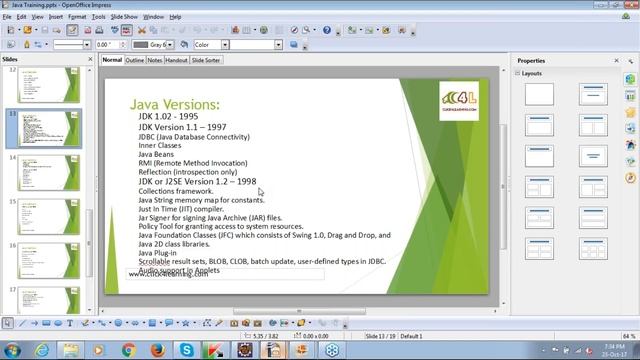Image resolution: width=640 pixels, height=360 pixels.
Task: Open the File menu
Action: 7,17
